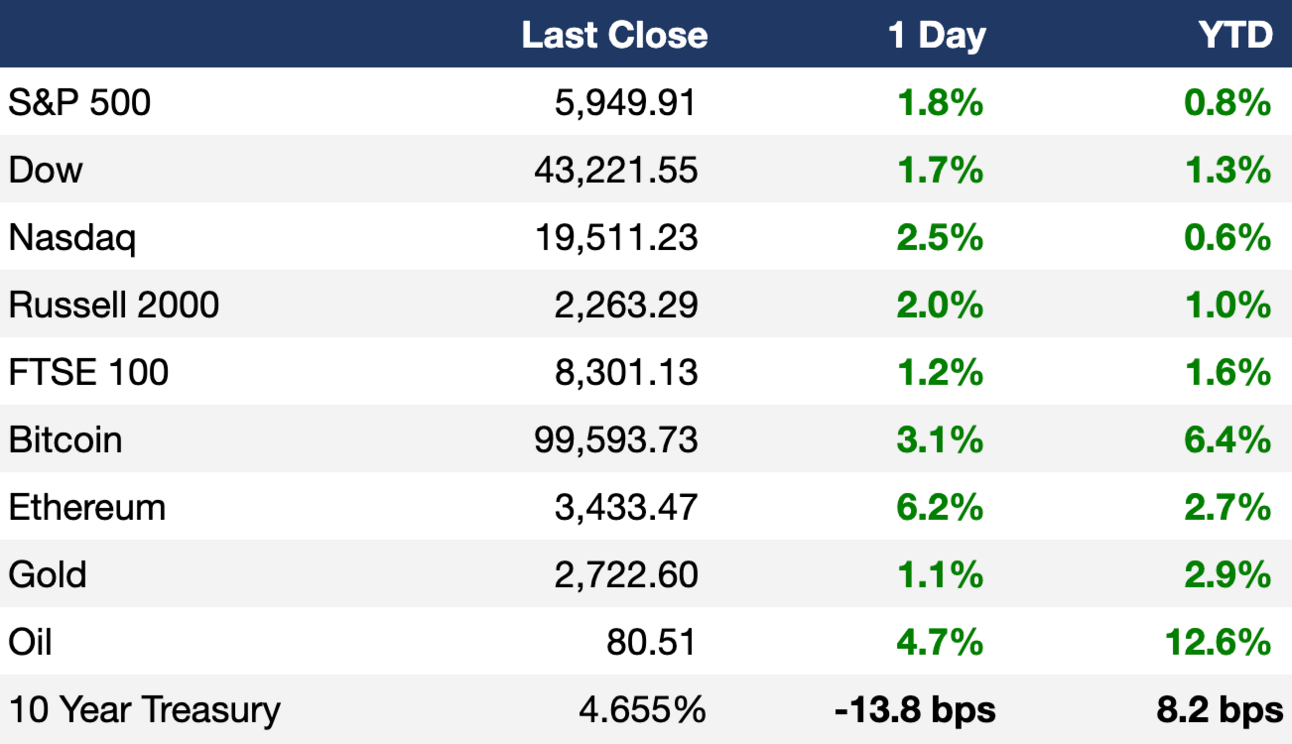Image resolution: width=1292 pixels, height=744 pixels.
Task: Click the Russell 2000 label
Action: point(114,305)
